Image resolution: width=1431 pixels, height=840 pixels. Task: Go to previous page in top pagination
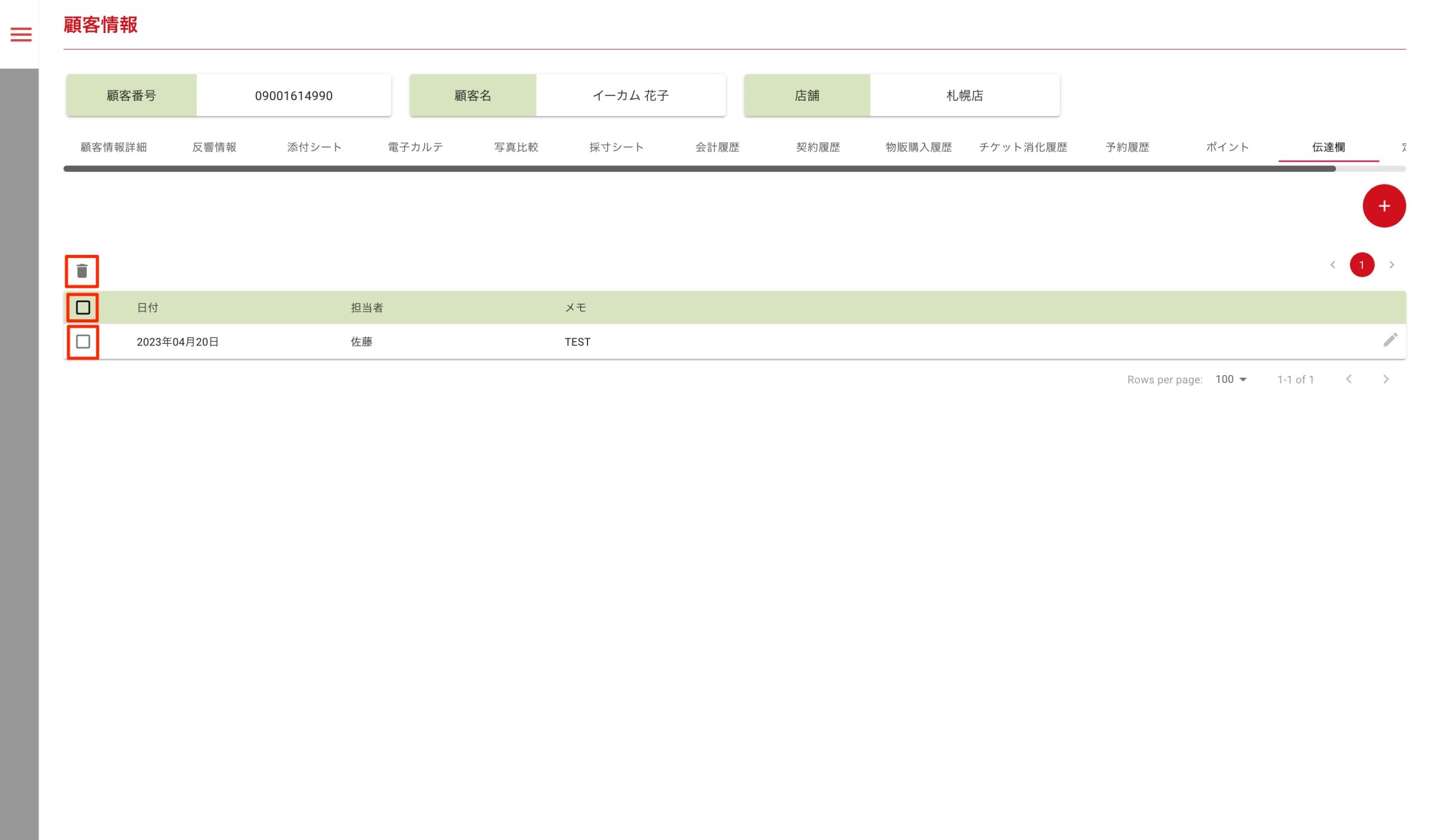1332,265
